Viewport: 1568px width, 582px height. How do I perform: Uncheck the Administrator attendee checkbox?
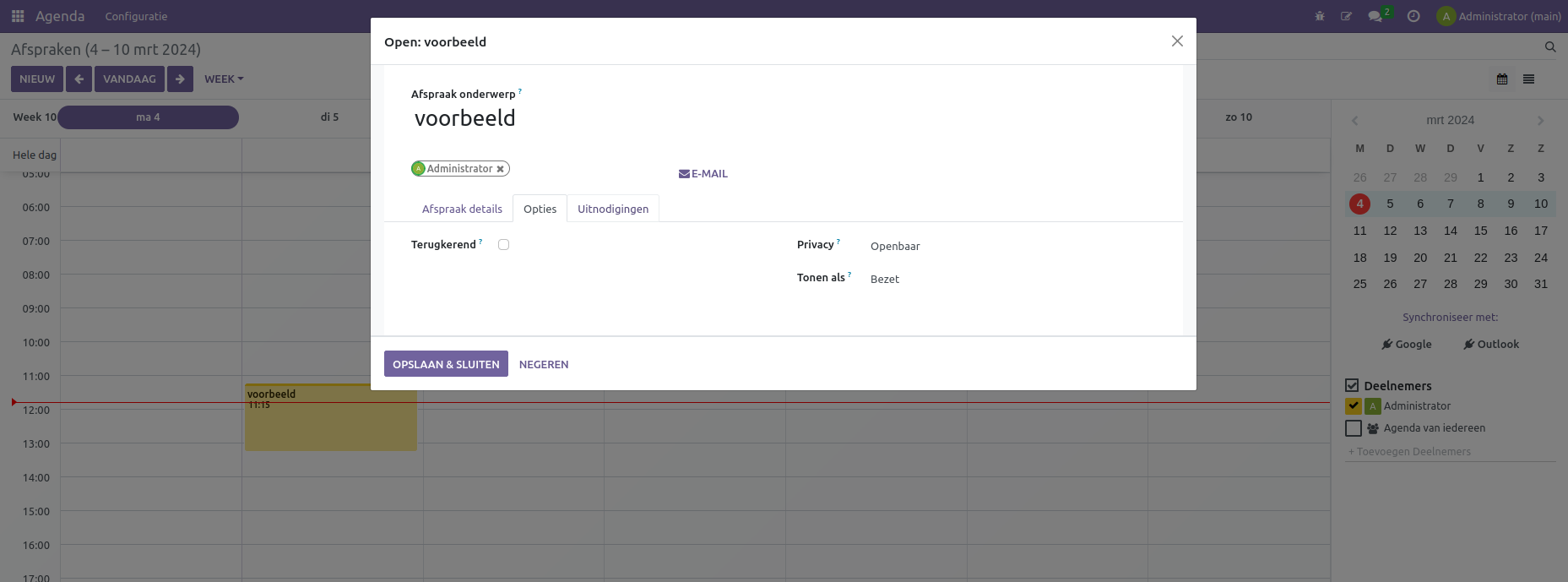point(1354,406)
